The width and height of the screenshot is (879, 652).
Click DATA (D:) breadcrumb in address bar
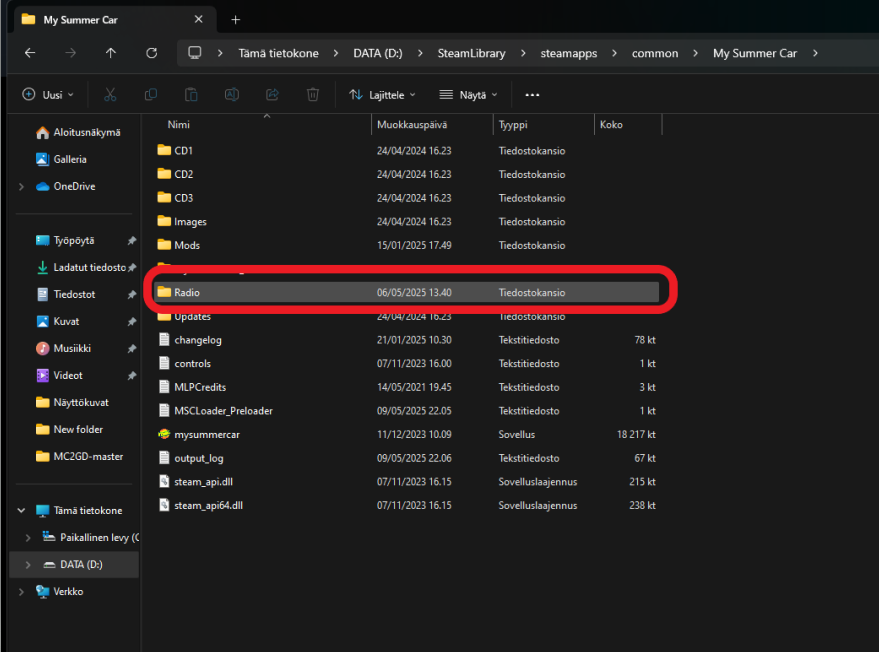(x=377, y=53)
